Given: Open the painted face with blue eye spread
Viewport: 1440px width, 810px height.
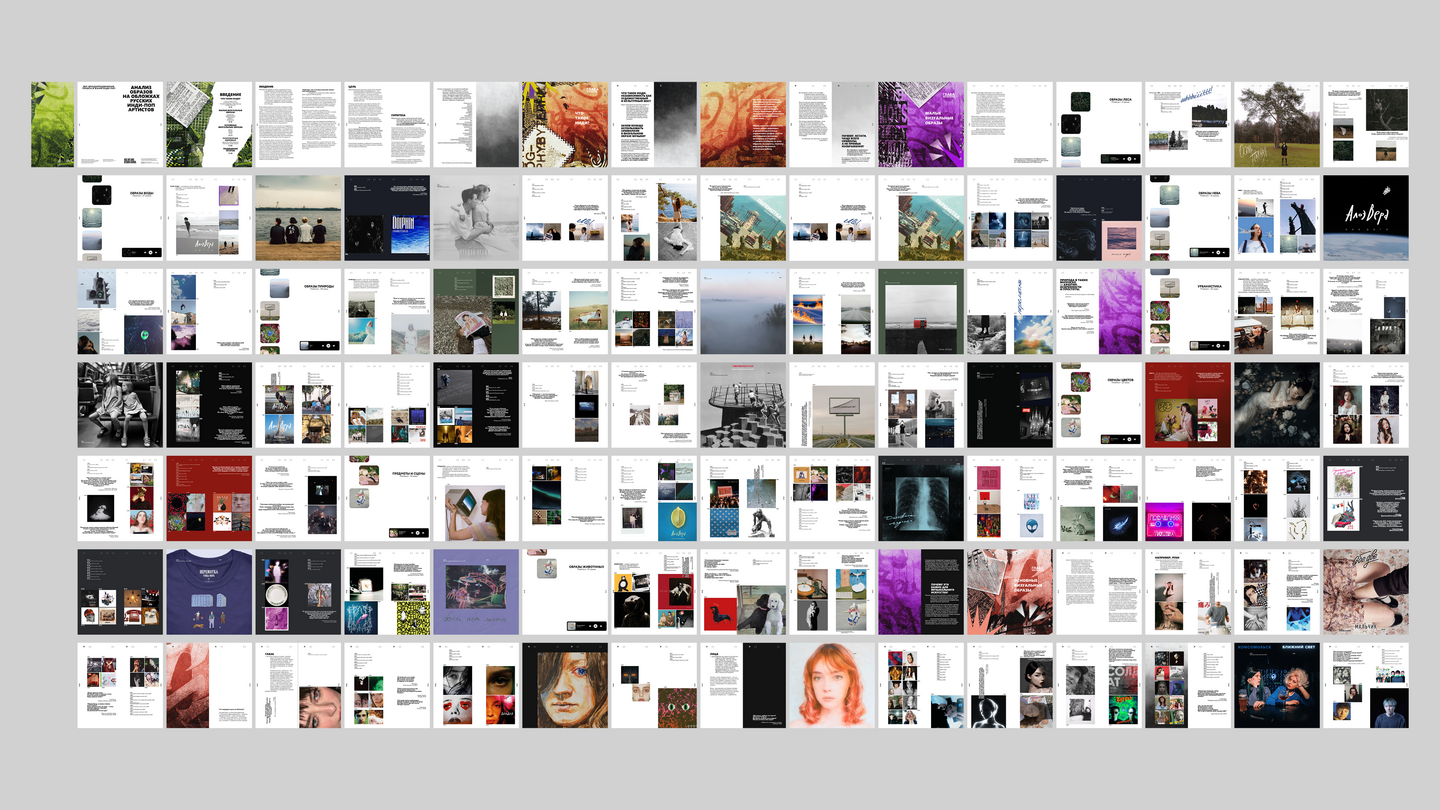Looking at the screenshot, I should click(x=565, y=685).
